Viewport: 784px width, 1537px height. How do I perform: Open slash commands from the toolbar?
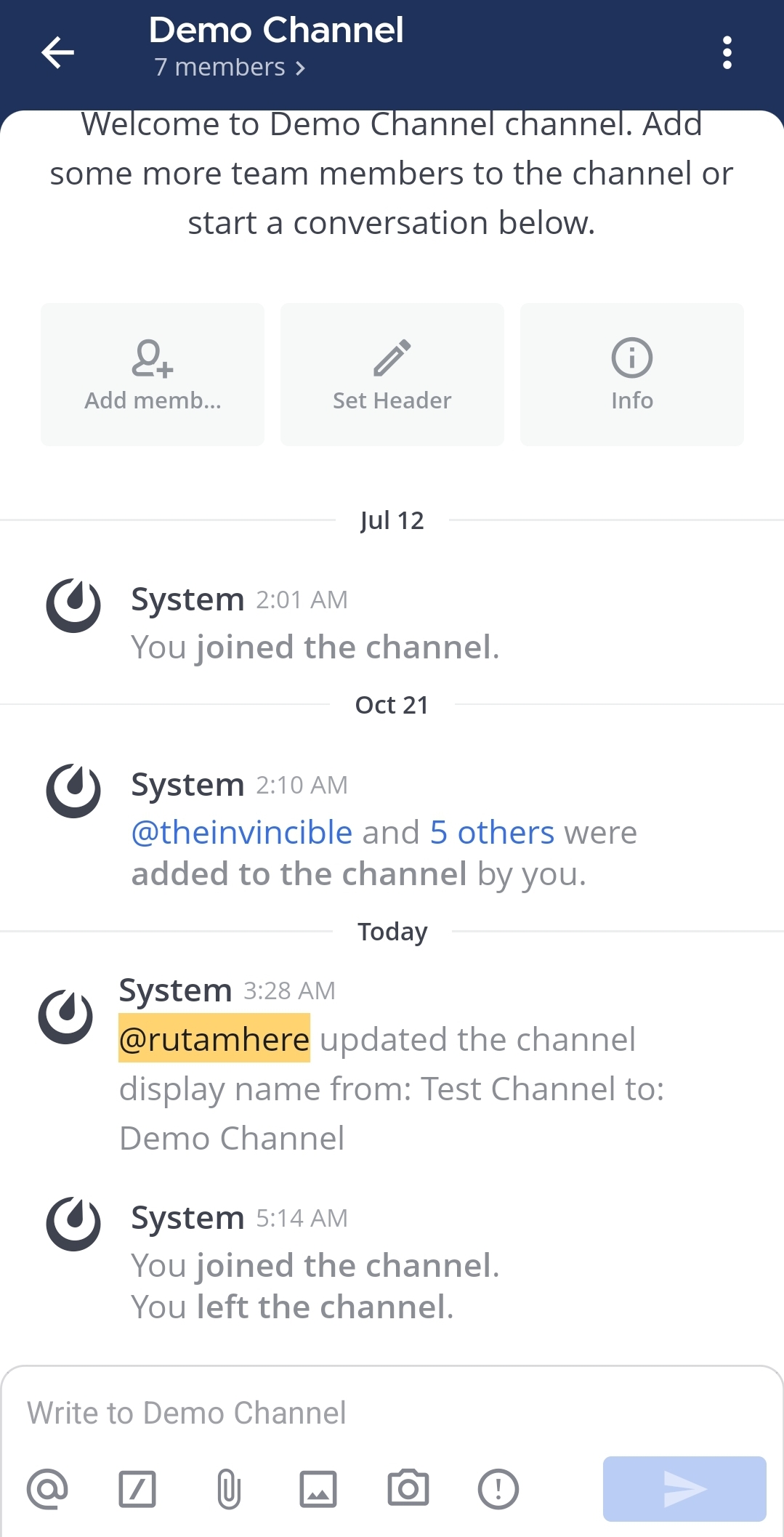point(137,1489)
